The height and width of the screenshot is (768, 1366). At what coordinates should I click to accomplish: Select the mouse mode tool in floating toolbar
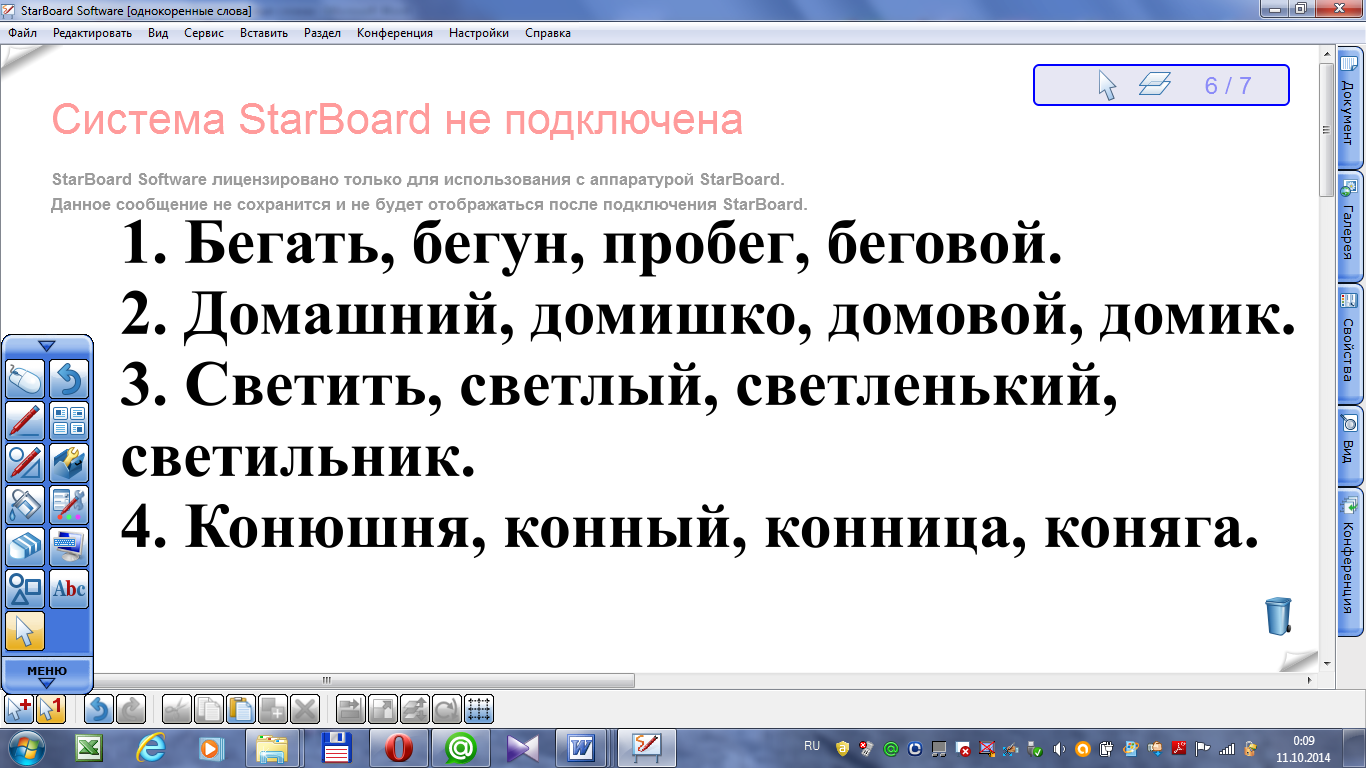(x=26, y=380)
